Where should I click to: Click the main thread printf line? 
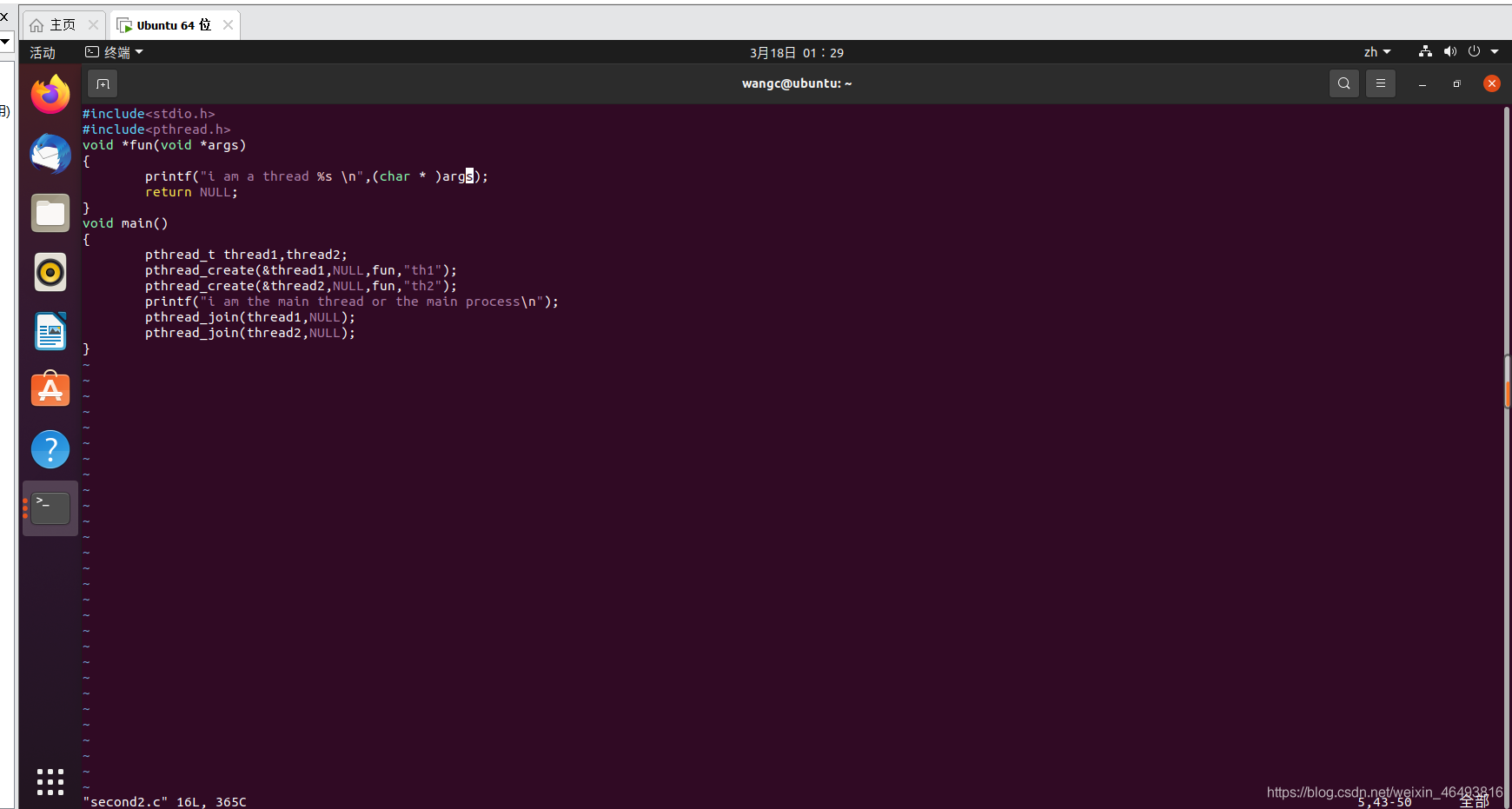click(x=352, y=302)
